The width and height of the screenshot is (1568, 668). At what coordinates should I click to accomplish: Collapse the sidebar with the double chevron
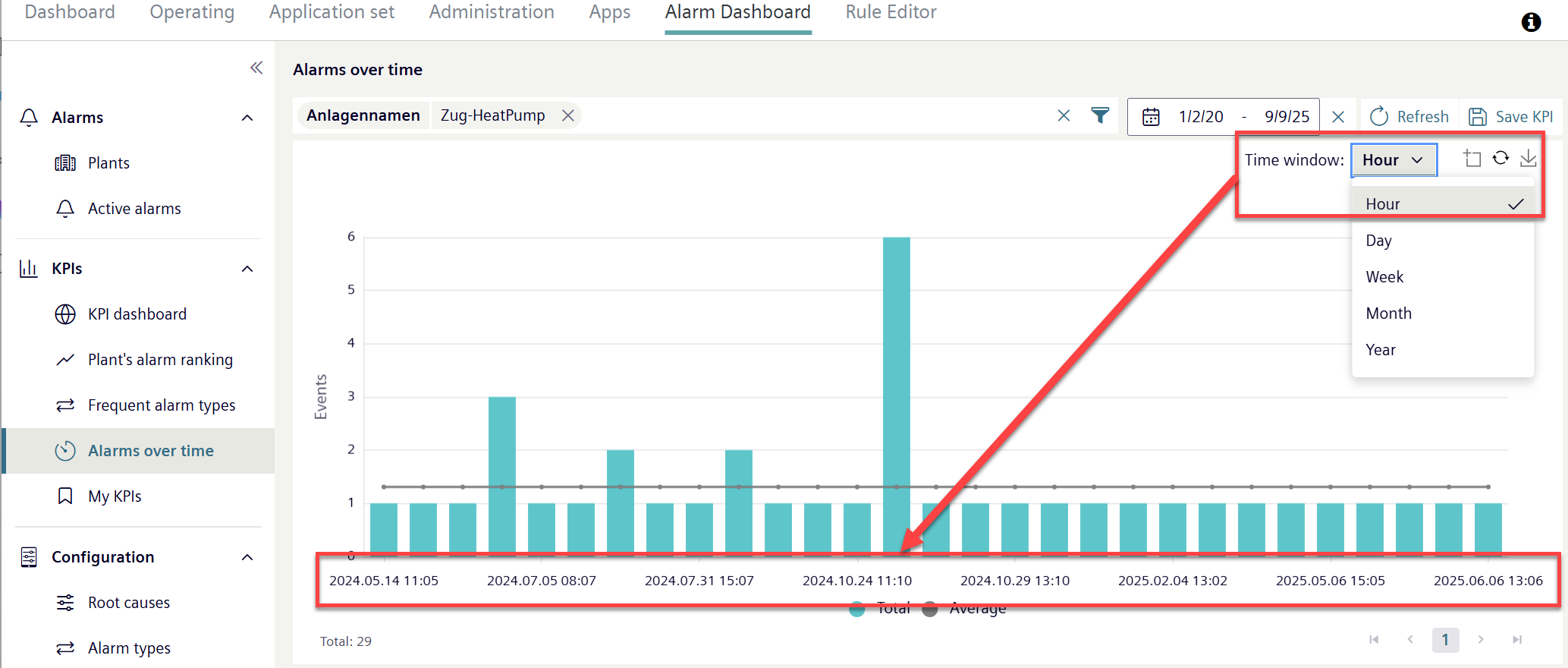[256, 68]
